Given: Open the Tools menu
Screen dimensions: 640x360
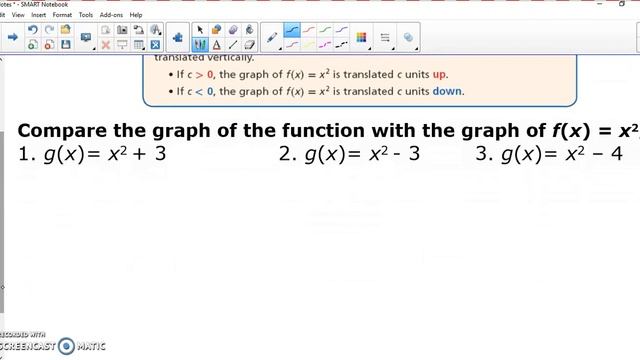Looking at the screenshot, I should [x=86, y=15].
